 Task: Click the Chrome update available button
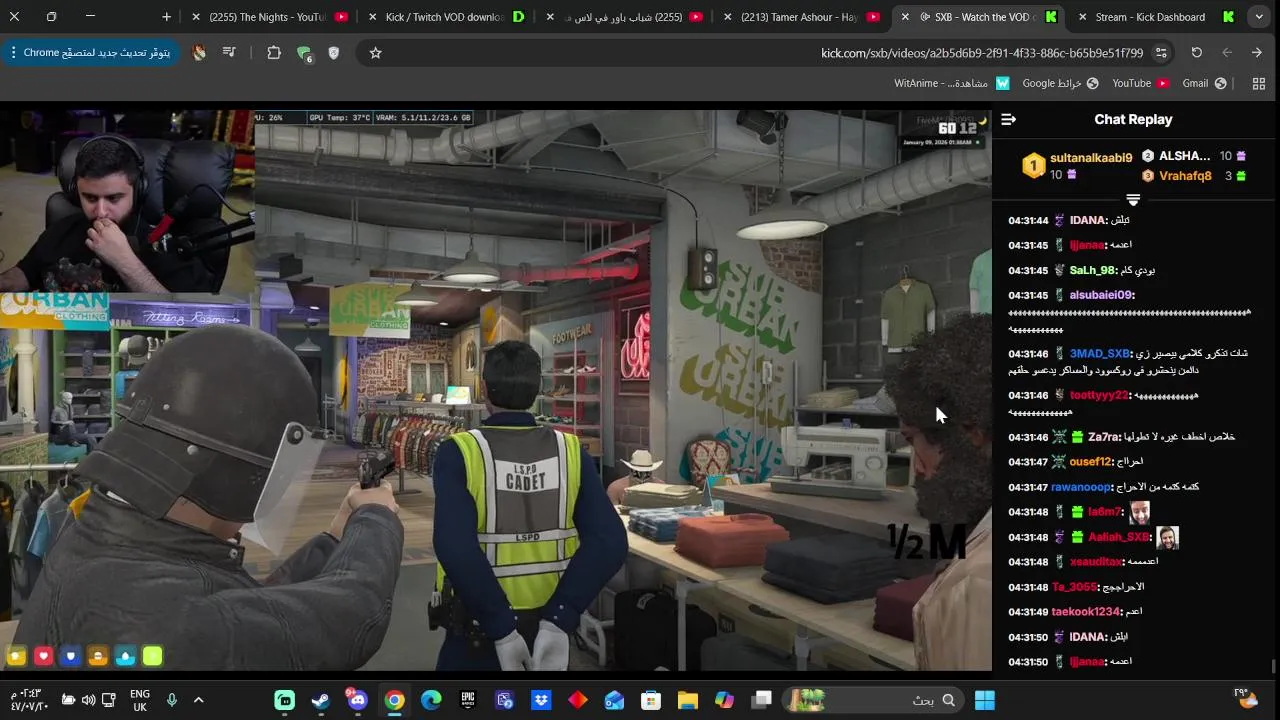[89, 52]
